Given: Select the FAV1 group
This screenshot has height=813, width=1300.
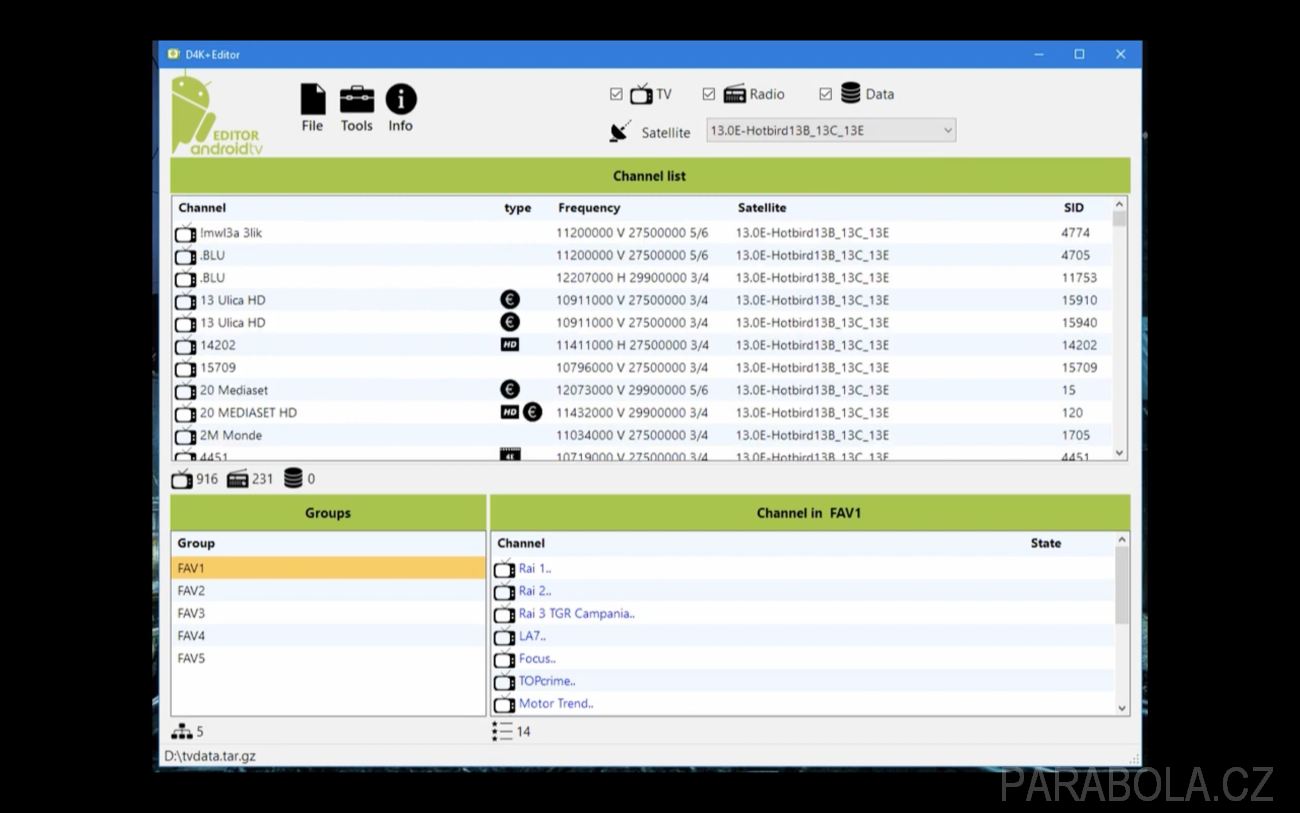Looking at the screenshot, I should (x=328, y=568).
